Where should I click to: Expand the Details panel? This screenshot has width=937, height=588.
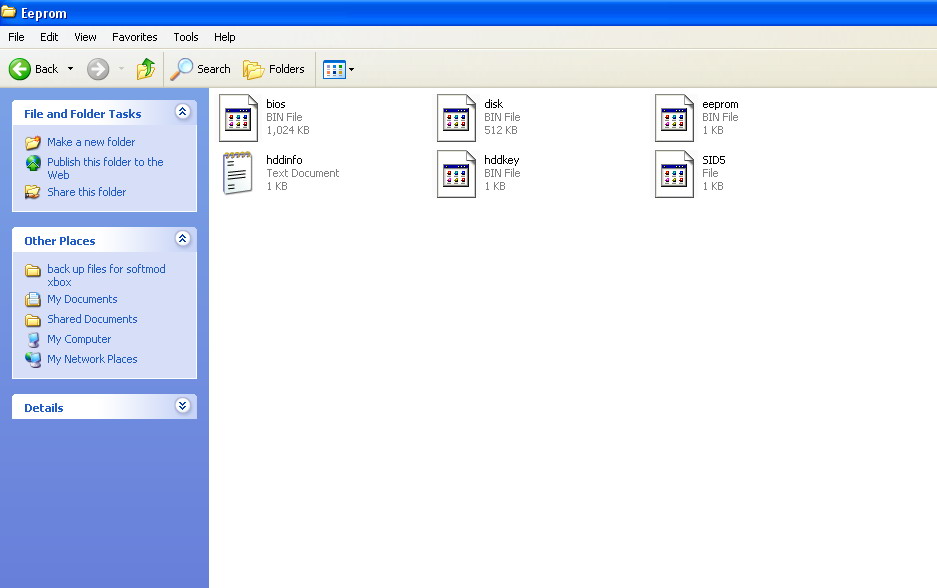182,406
